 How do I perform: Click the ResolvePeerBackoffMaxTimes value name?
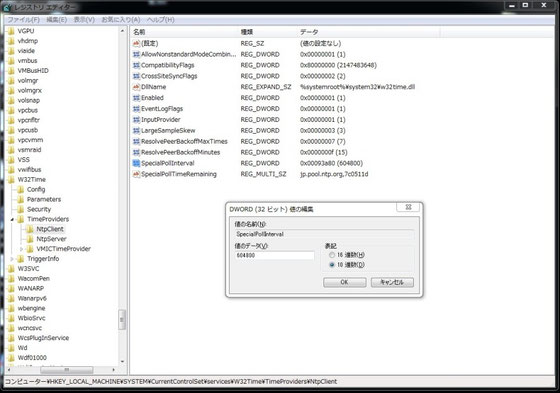184,141
